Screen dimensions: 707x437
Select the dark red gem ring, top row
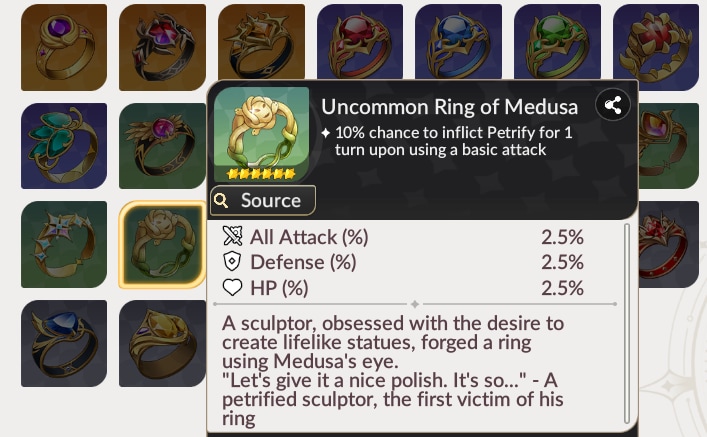point(162,47)
